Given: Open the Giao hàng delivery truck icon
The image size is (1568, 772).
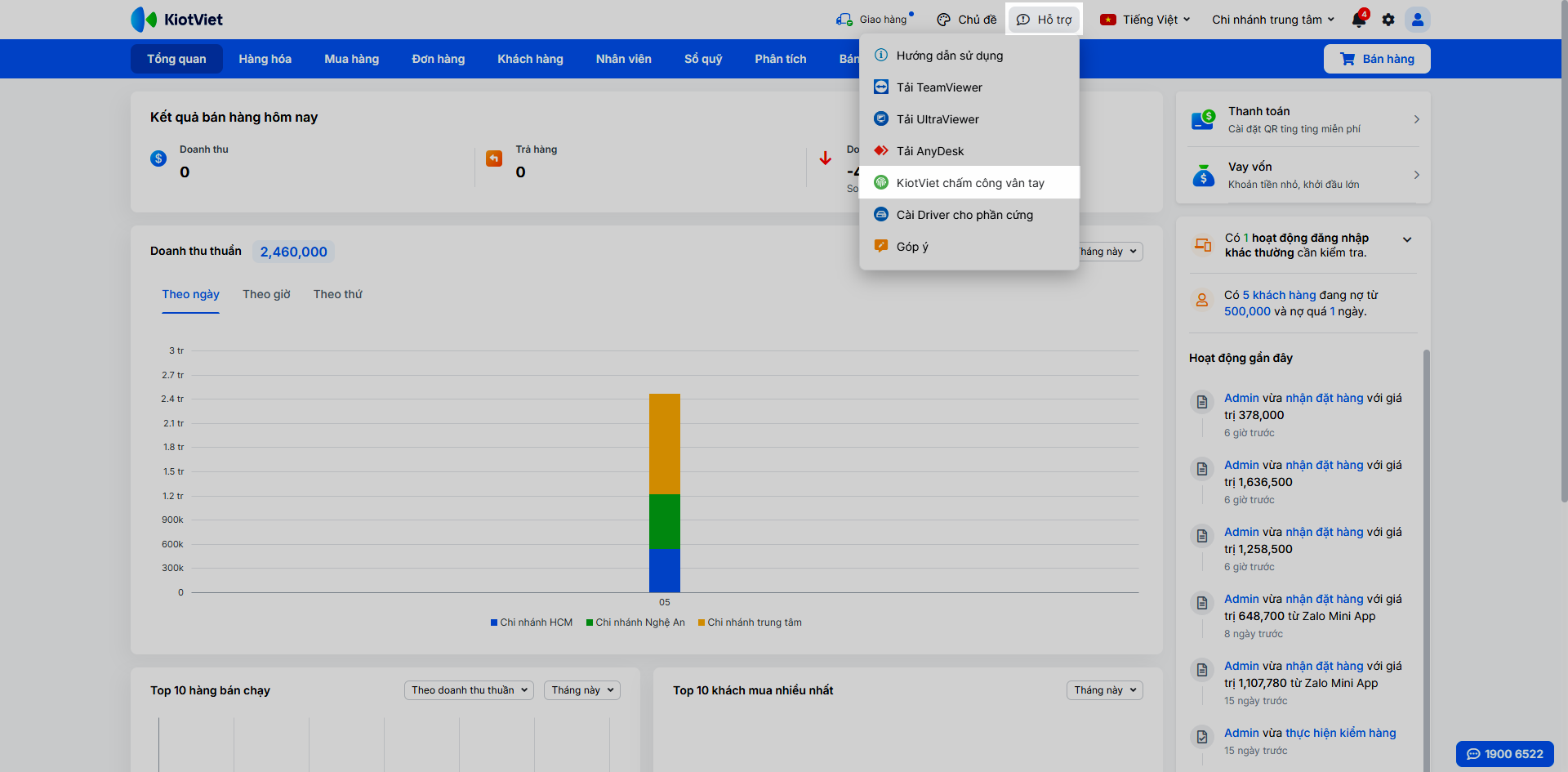Looking at the screenshot, I should (844, 20).
